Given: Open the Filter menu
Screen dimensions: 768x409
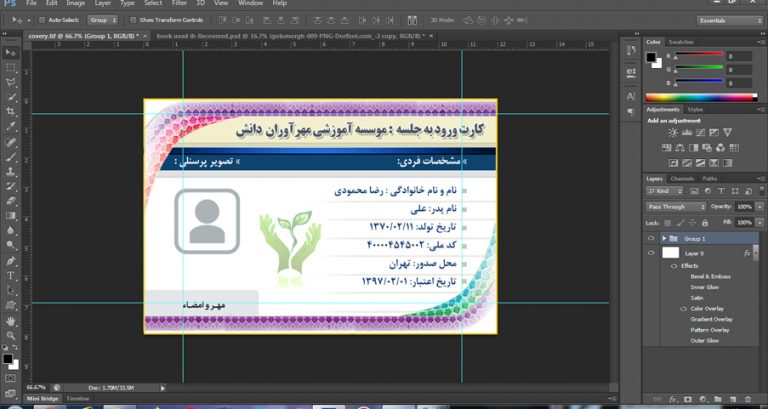Looking at the screenshot, I should click(179, 3).
